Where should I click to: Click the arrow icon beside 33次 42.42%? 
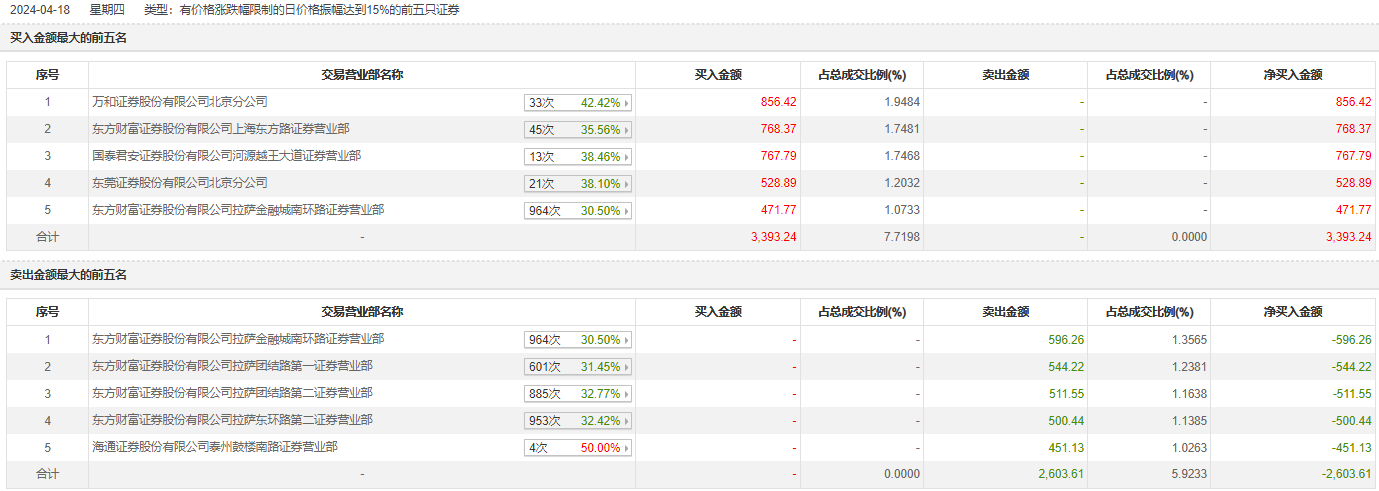pos(627,103)
